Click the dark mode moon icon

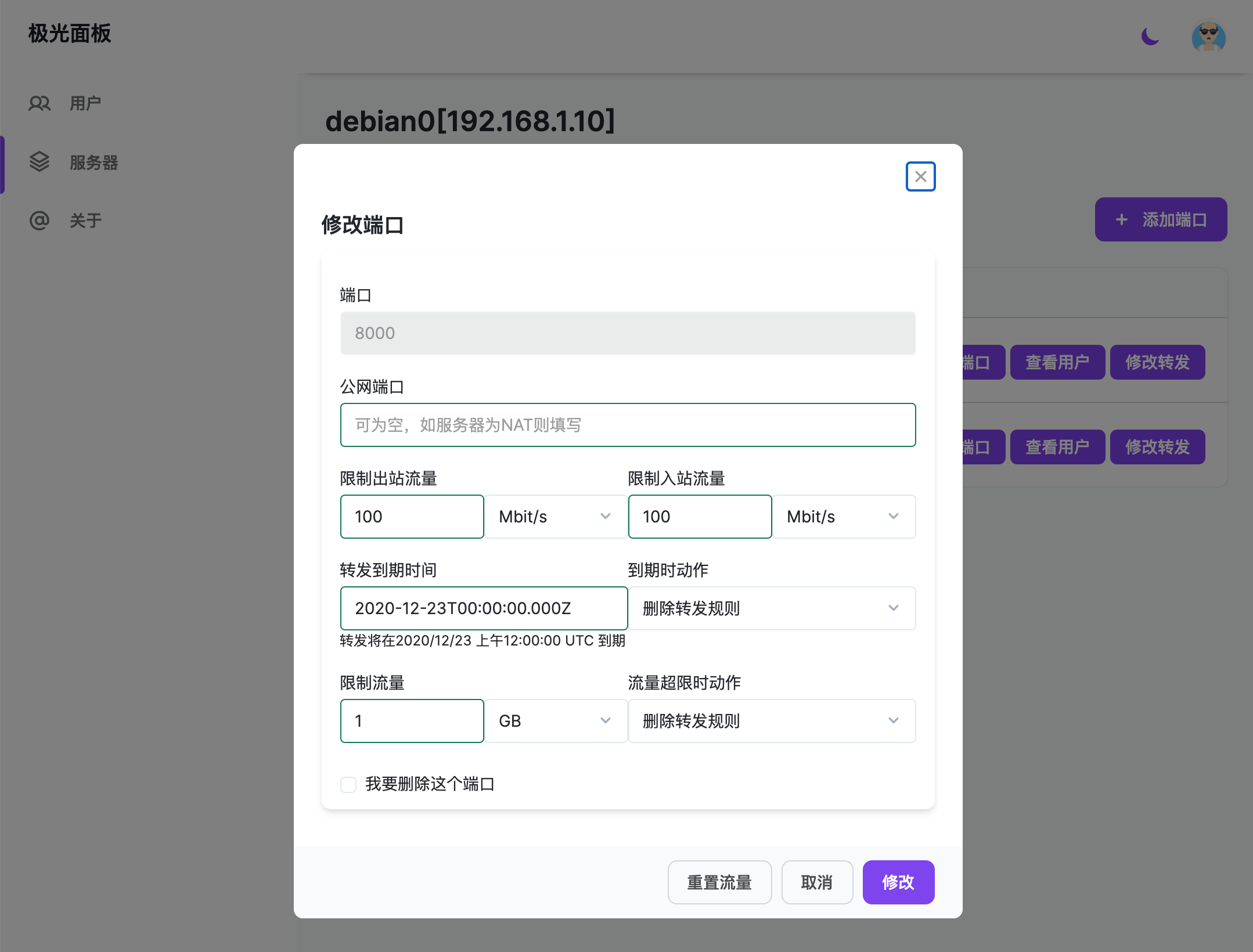point(1150,37)
